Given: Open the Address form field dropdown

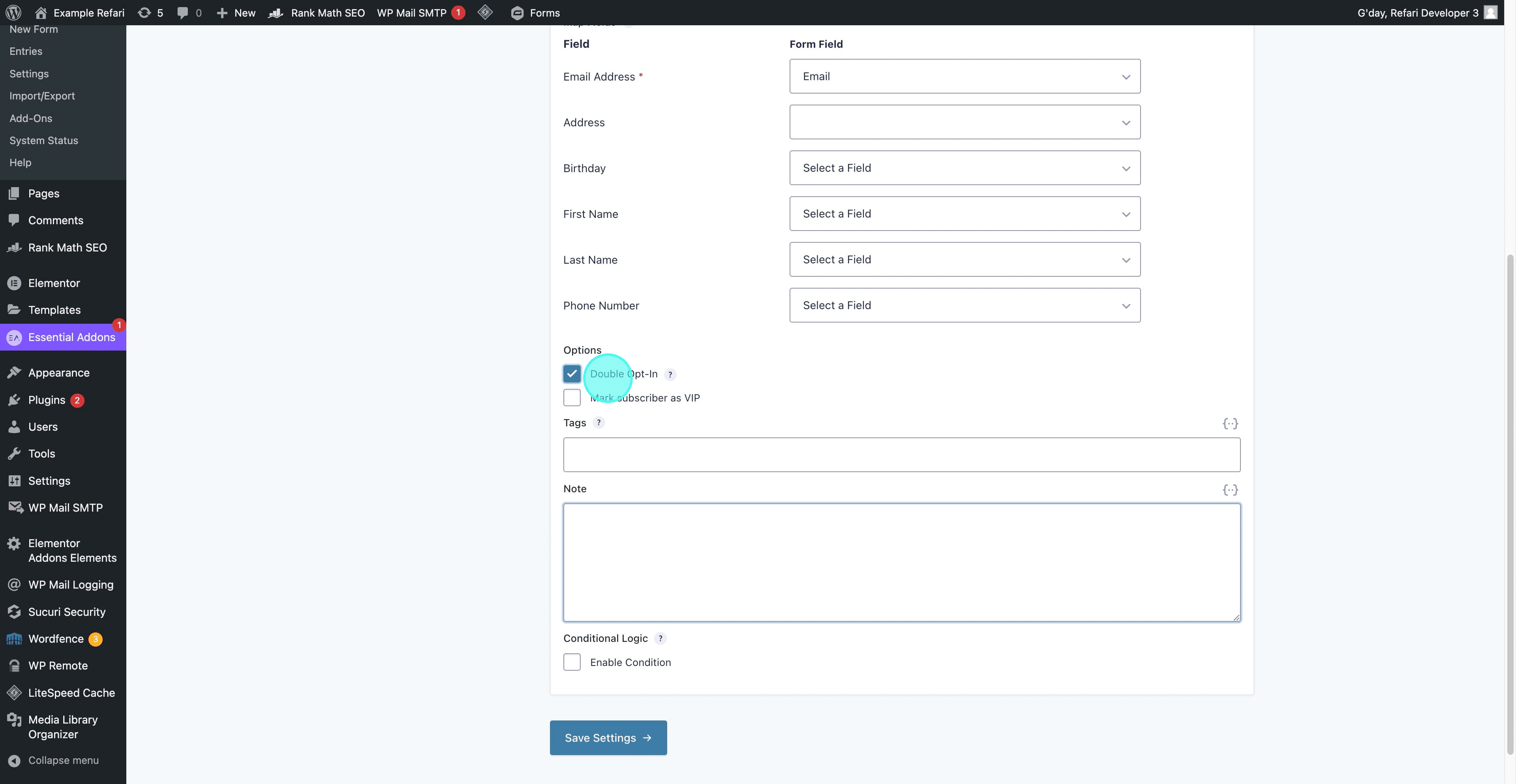Looking at the screenshot, I should pyautogui.click(x=964, y=122).
